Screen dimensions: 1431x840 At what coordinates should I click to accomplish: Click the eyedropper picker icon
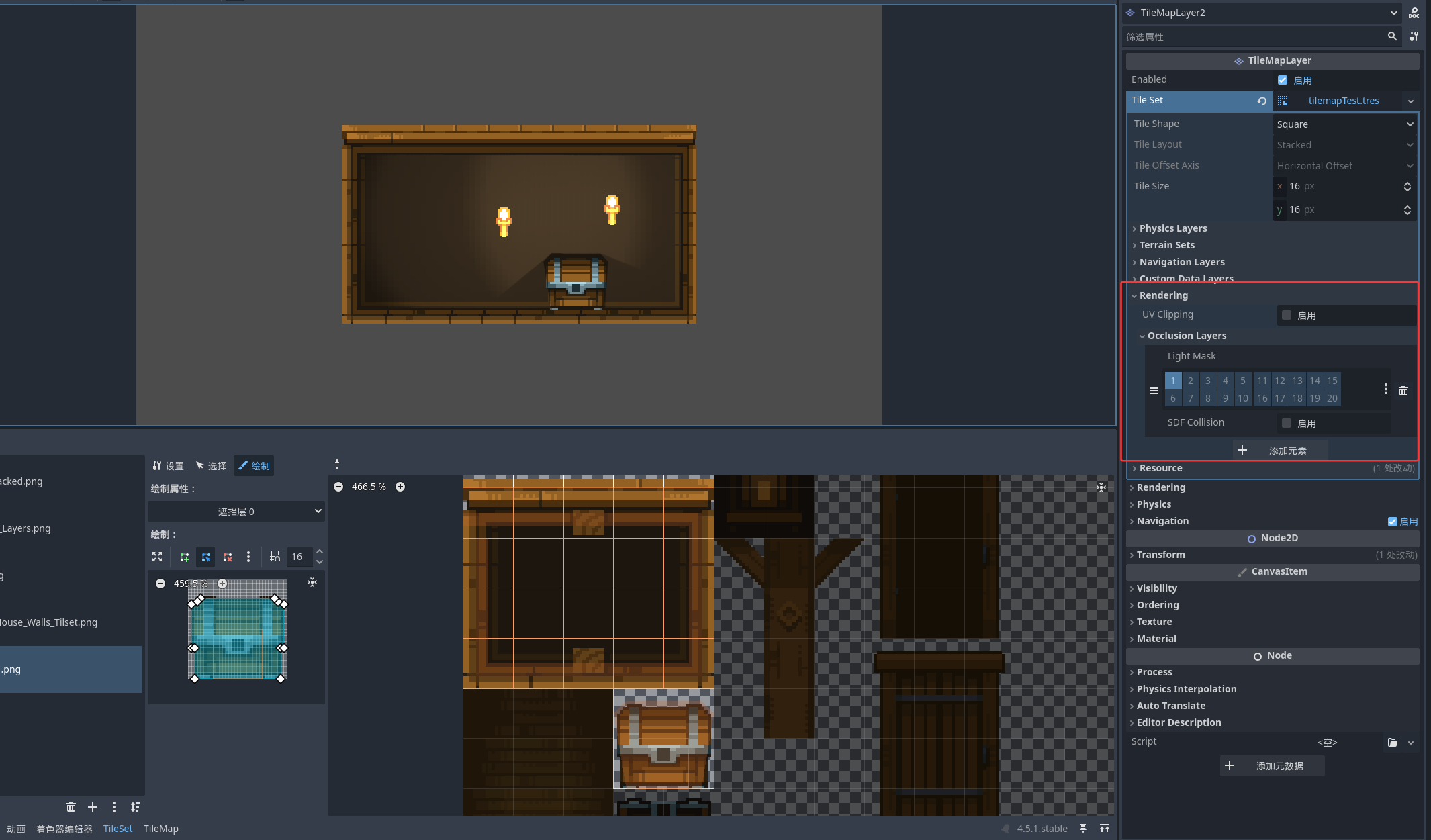pyautogui.click(x=337, y=464)
